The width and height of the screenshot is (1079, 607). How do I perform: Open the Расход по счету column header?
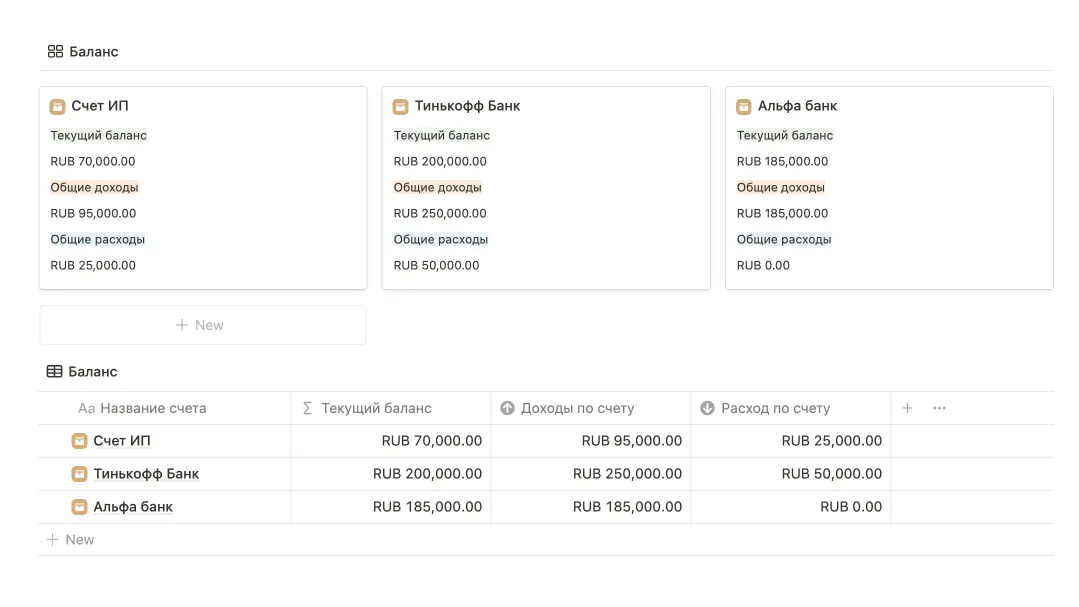click(x=775, y=408)
